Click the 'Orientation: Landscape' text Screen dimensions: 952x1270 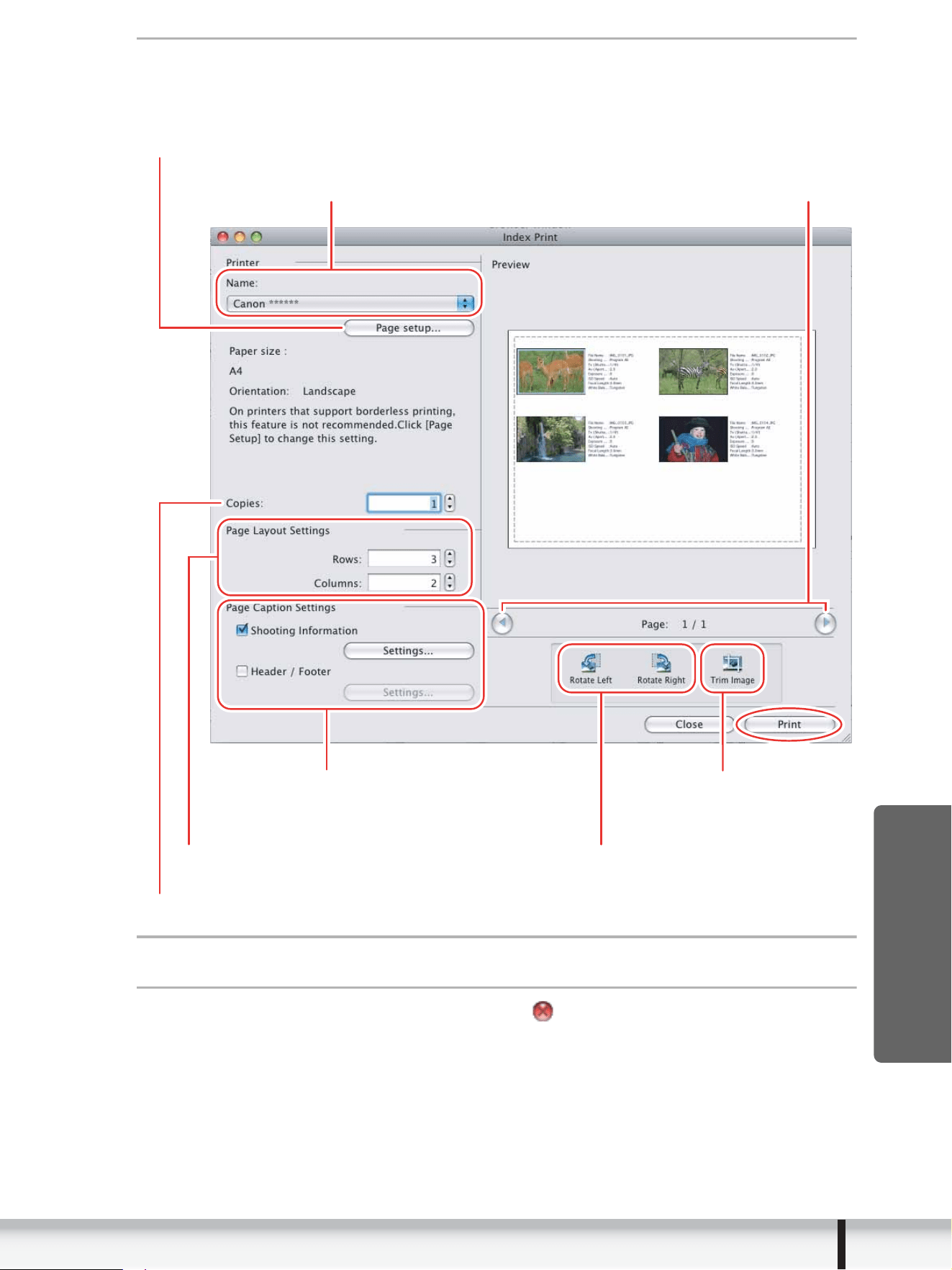(292, 391)
